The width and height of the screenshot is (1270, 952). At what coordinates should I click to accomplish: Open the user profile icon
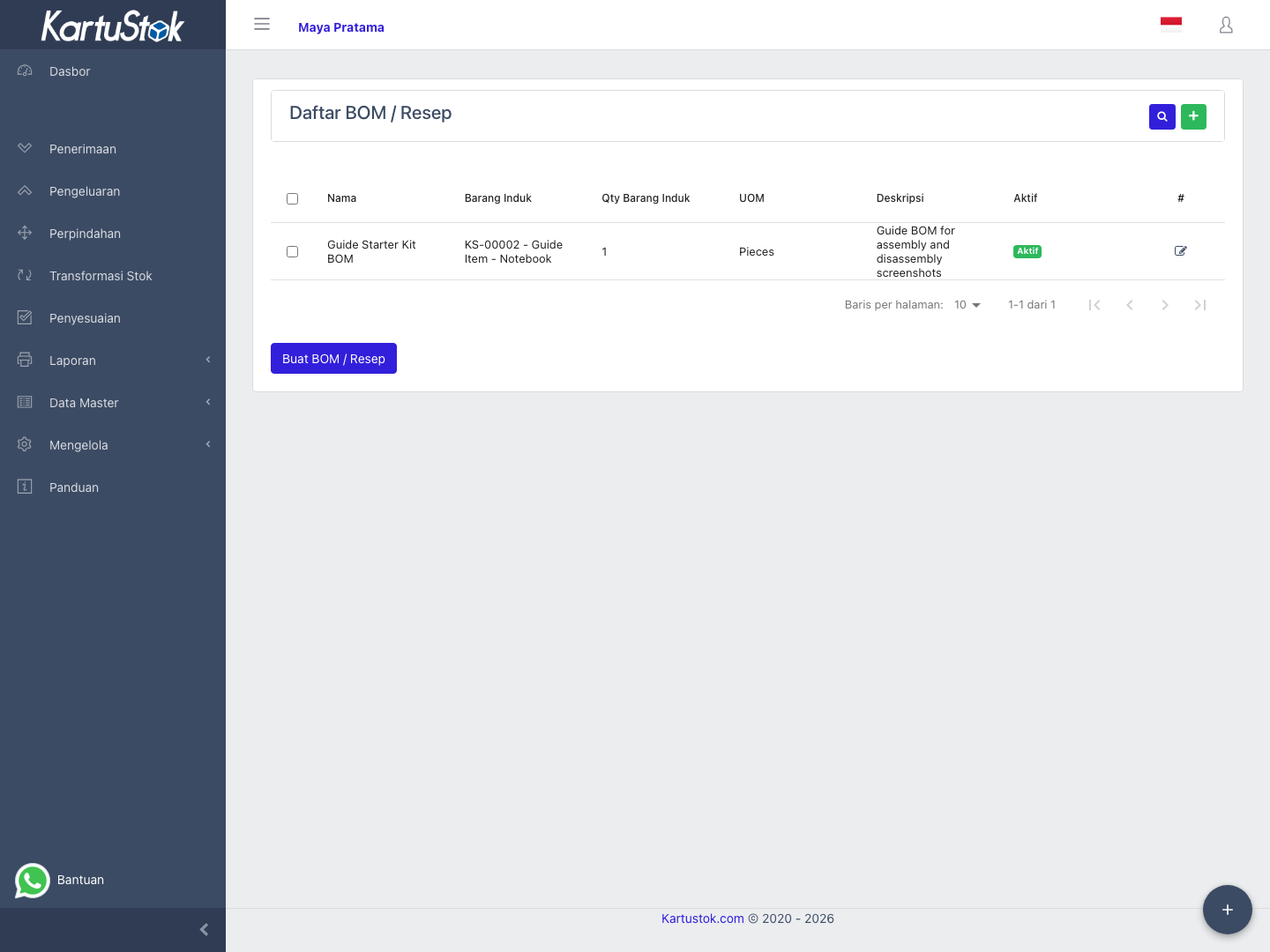[1226, 26]
